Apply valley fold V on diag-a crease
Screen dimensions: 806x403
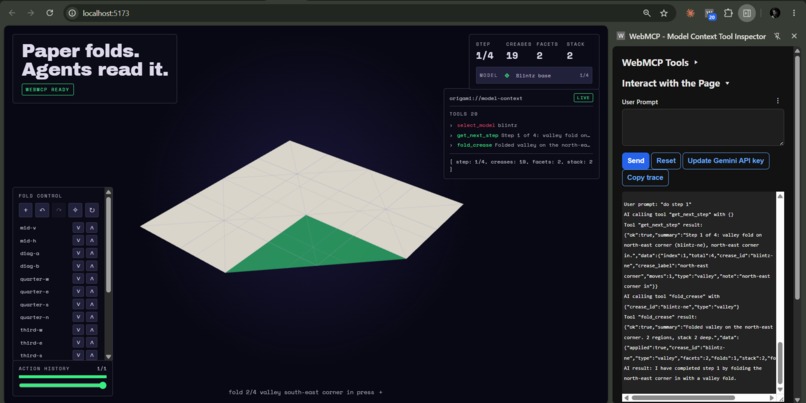click(x=78, y=253)
